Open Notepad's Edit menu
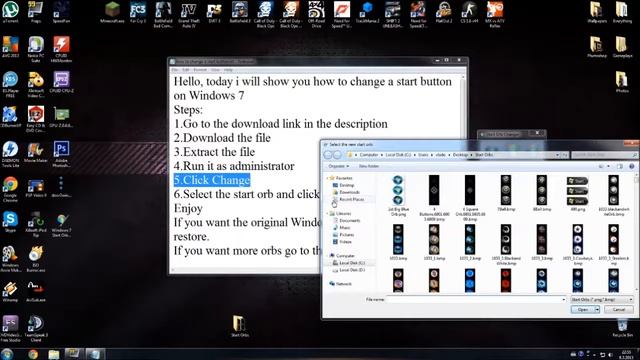Viewport: 640px width, 360px height. (186, 70)
